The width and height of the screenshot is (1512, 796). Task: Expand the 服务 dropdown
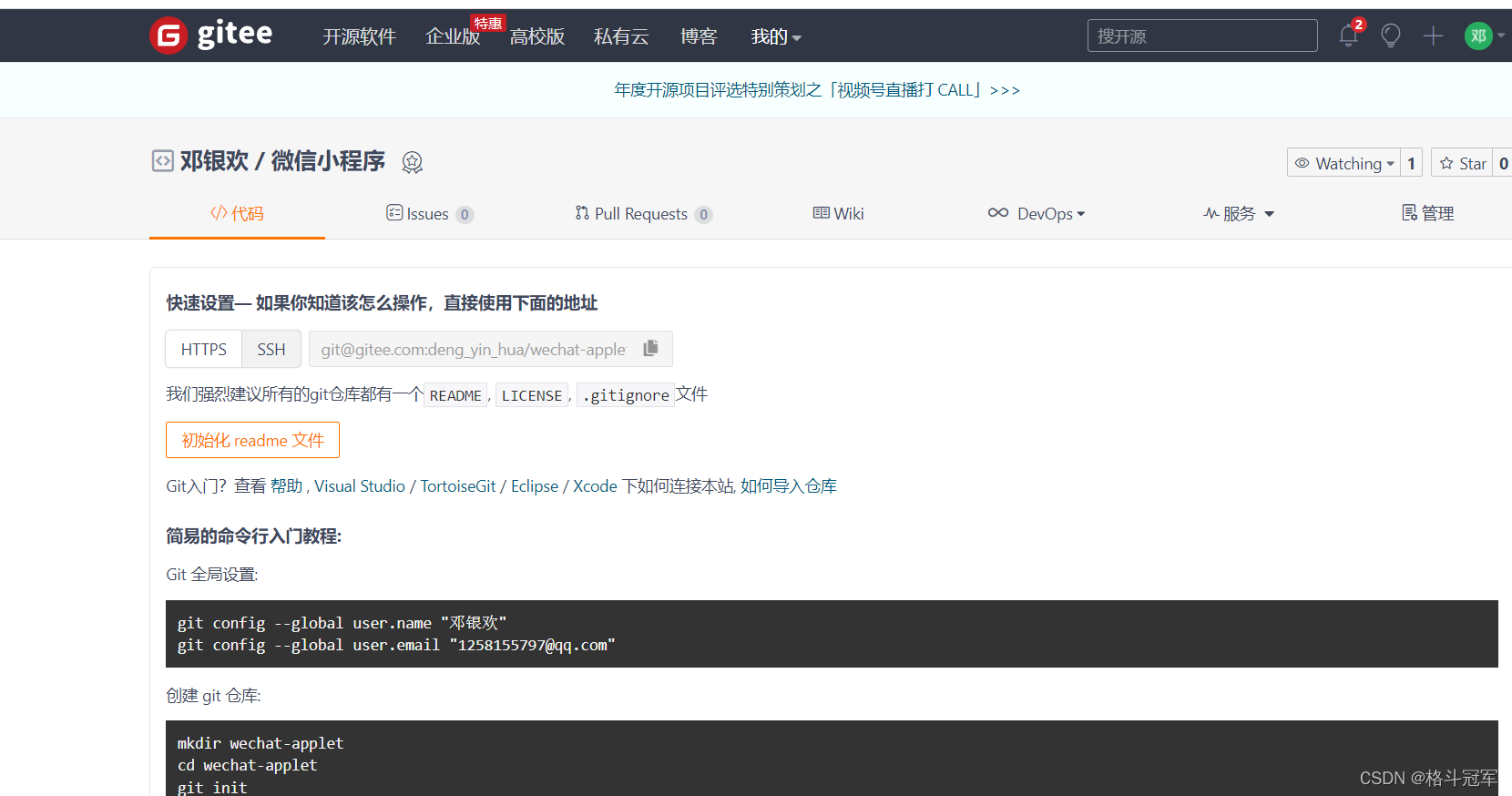click(x=1239, y=213)
